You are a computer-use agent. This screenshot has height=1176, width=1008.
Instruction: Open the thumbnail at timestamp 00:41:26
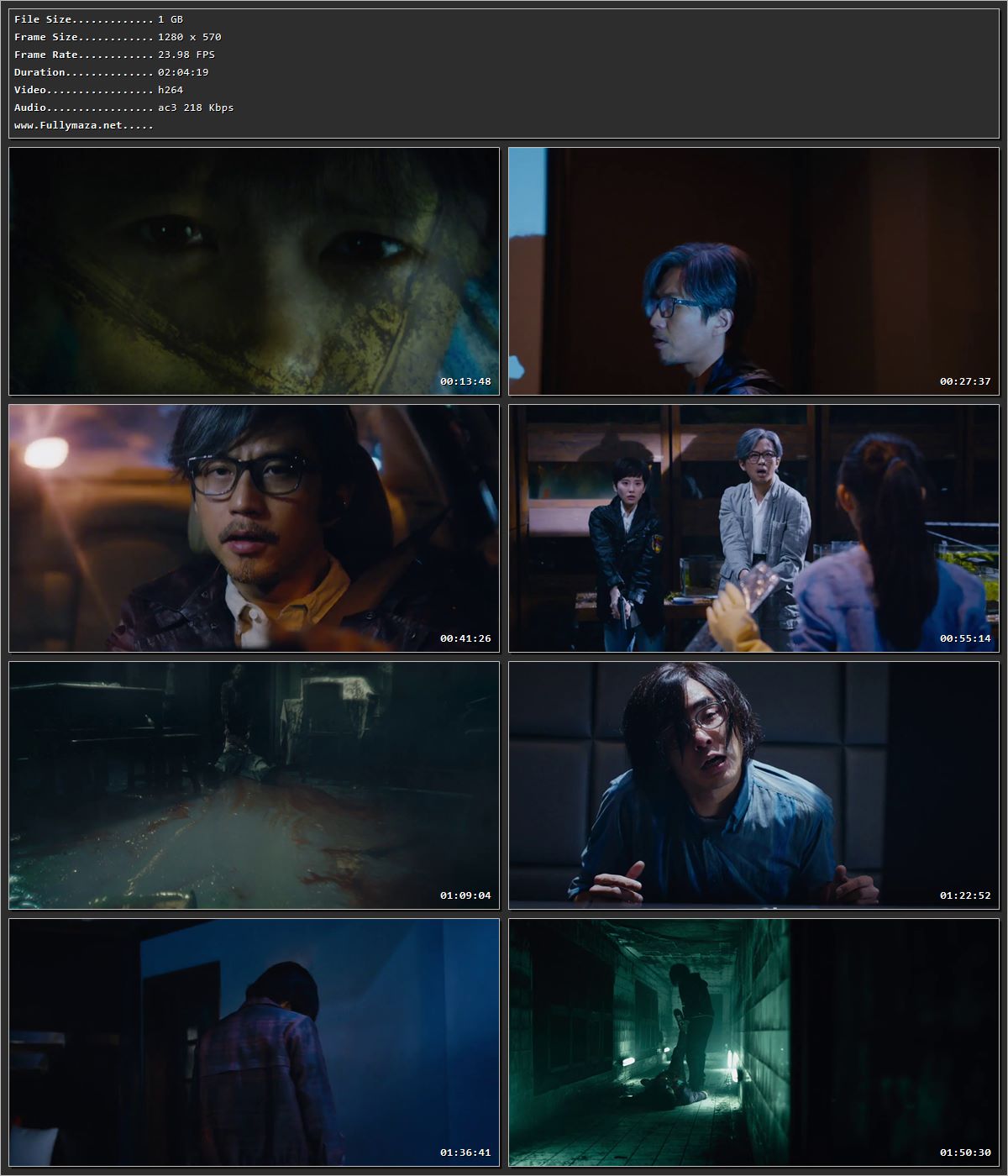point(254,528)
